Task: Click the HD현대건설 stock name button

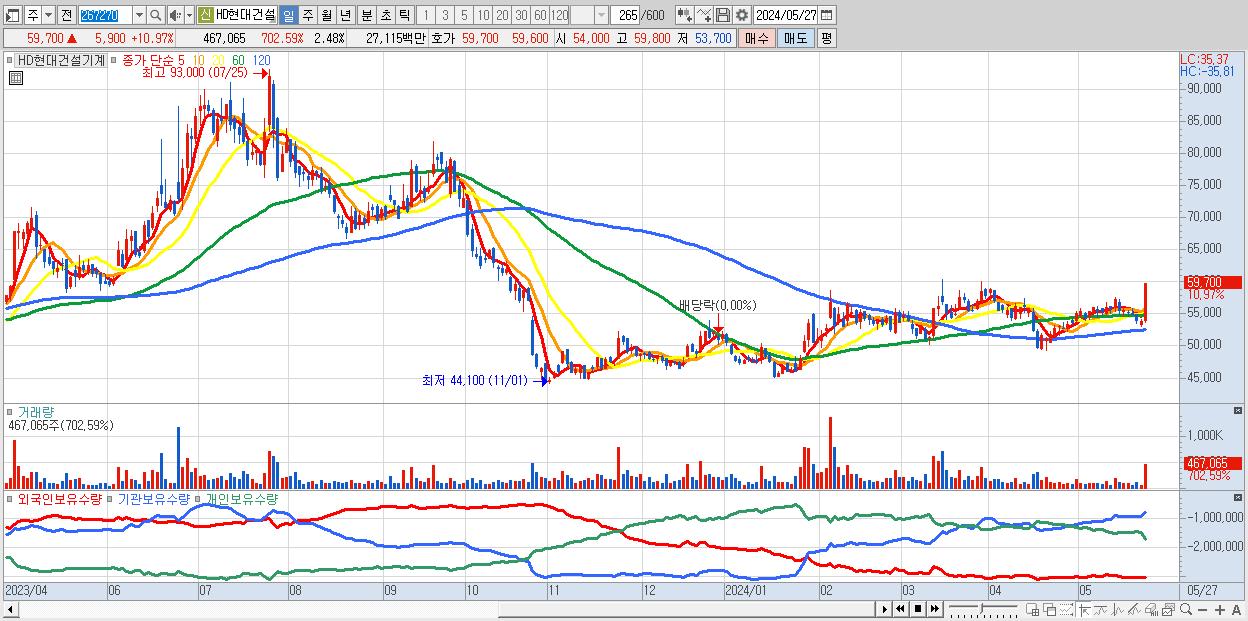Action: click(x=246, y=15)
